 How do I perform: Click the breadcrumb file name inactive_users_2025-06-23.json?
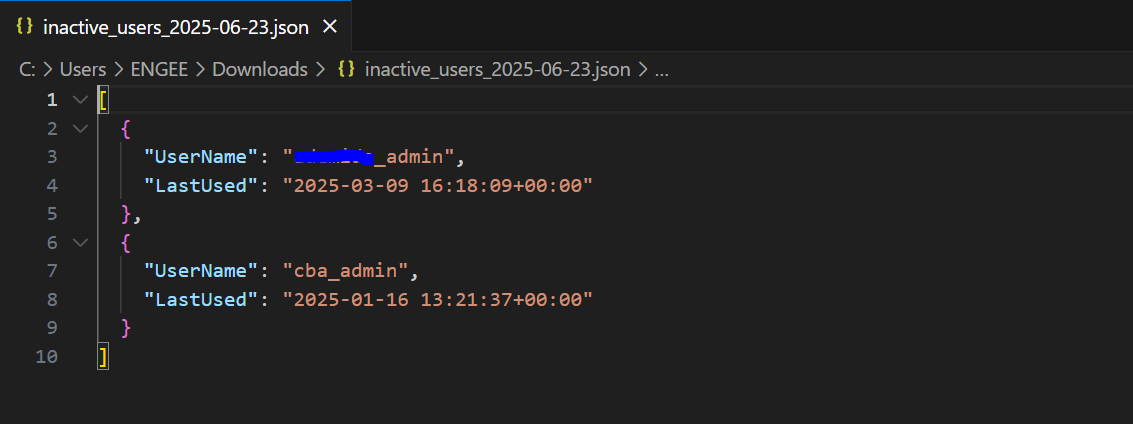click(x=498, y=69)
